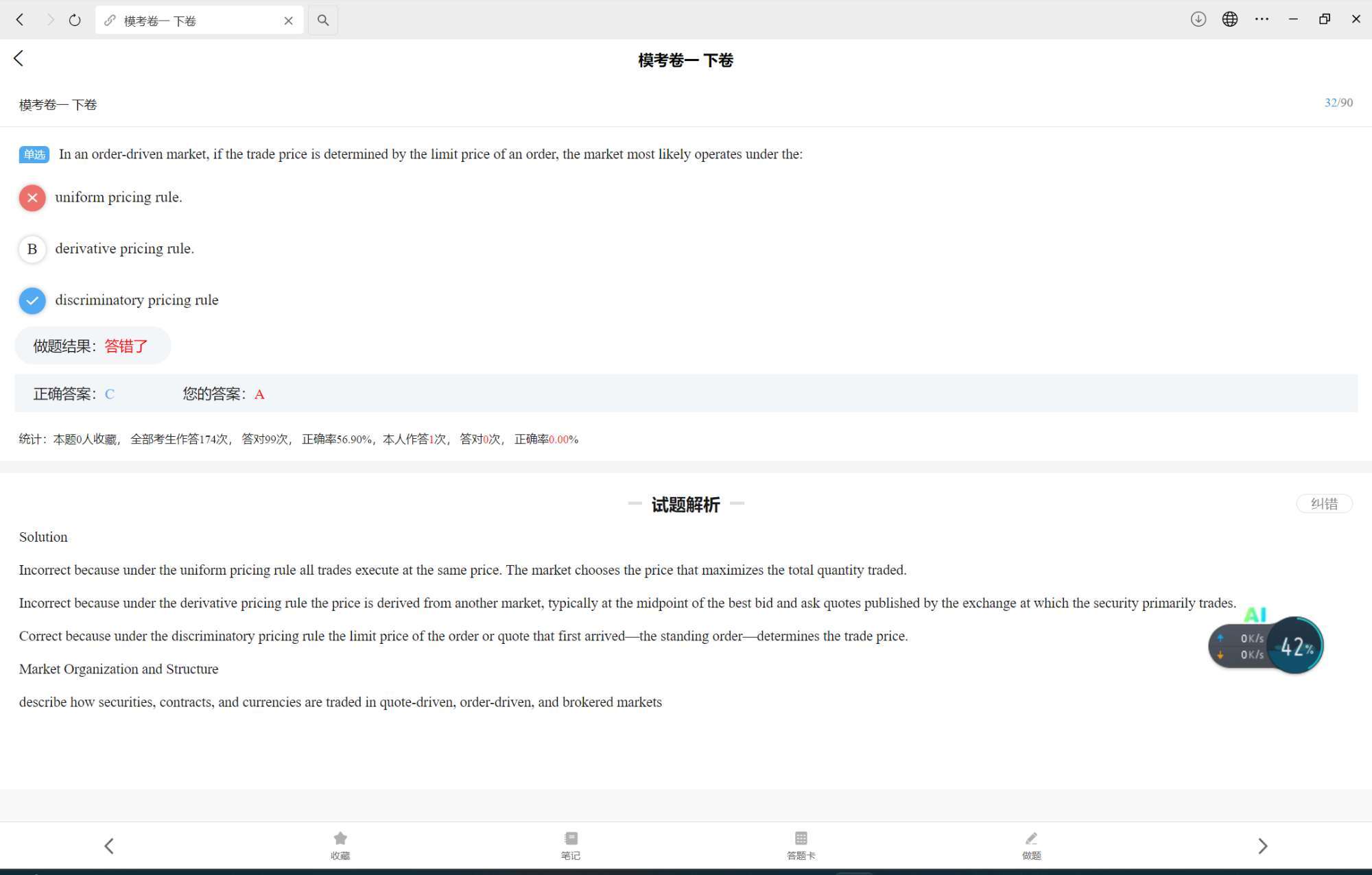Switch to the 模考卷一 下卷 tab
This screenshot has width=1372, height=875.
[x=185, y=21]
